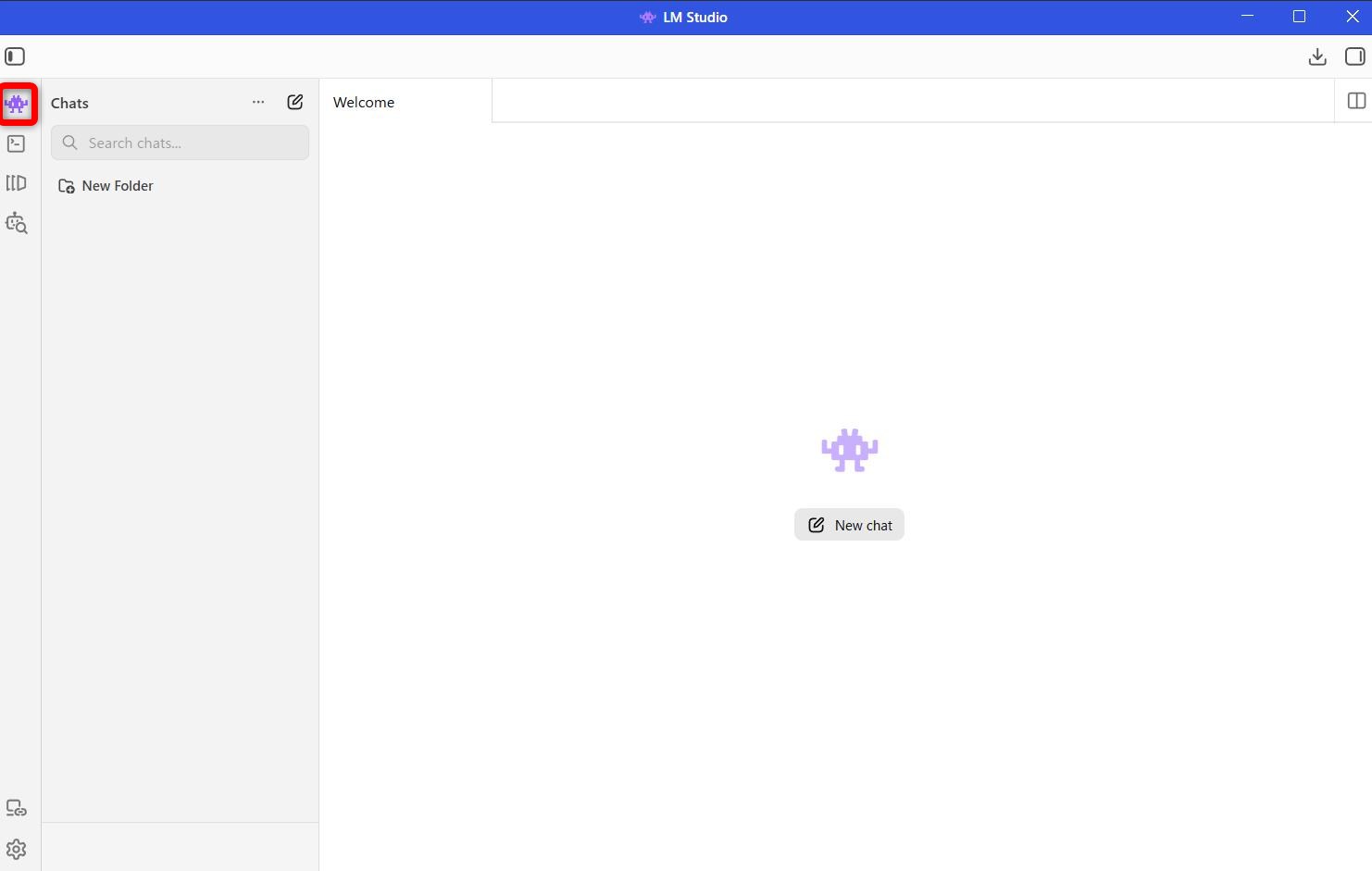Click the device link icon above settings
This screenshot has width=1372, height=871.
(17, 808)
